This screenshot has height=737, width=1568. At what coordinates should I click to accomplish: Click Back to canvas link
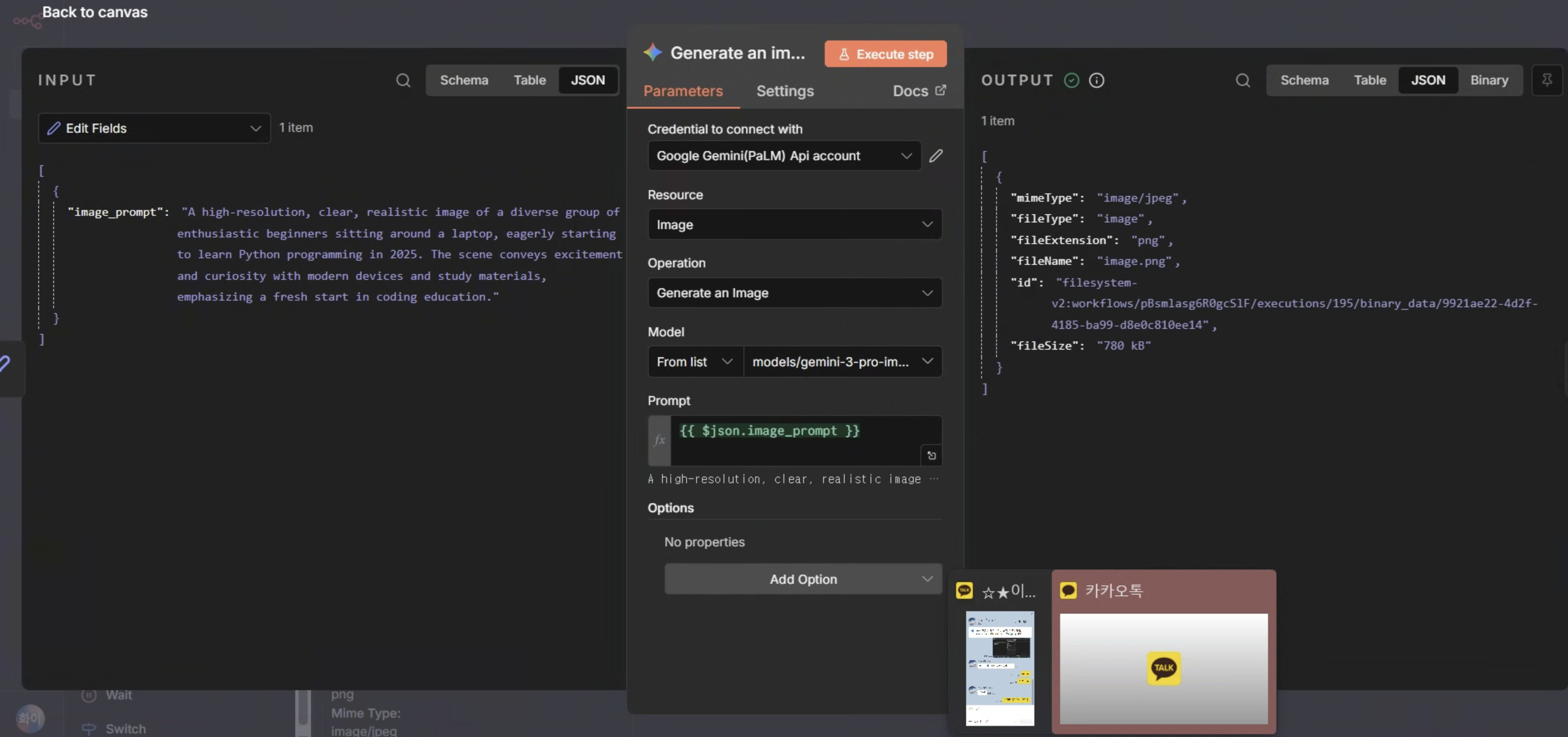[94, 12]
